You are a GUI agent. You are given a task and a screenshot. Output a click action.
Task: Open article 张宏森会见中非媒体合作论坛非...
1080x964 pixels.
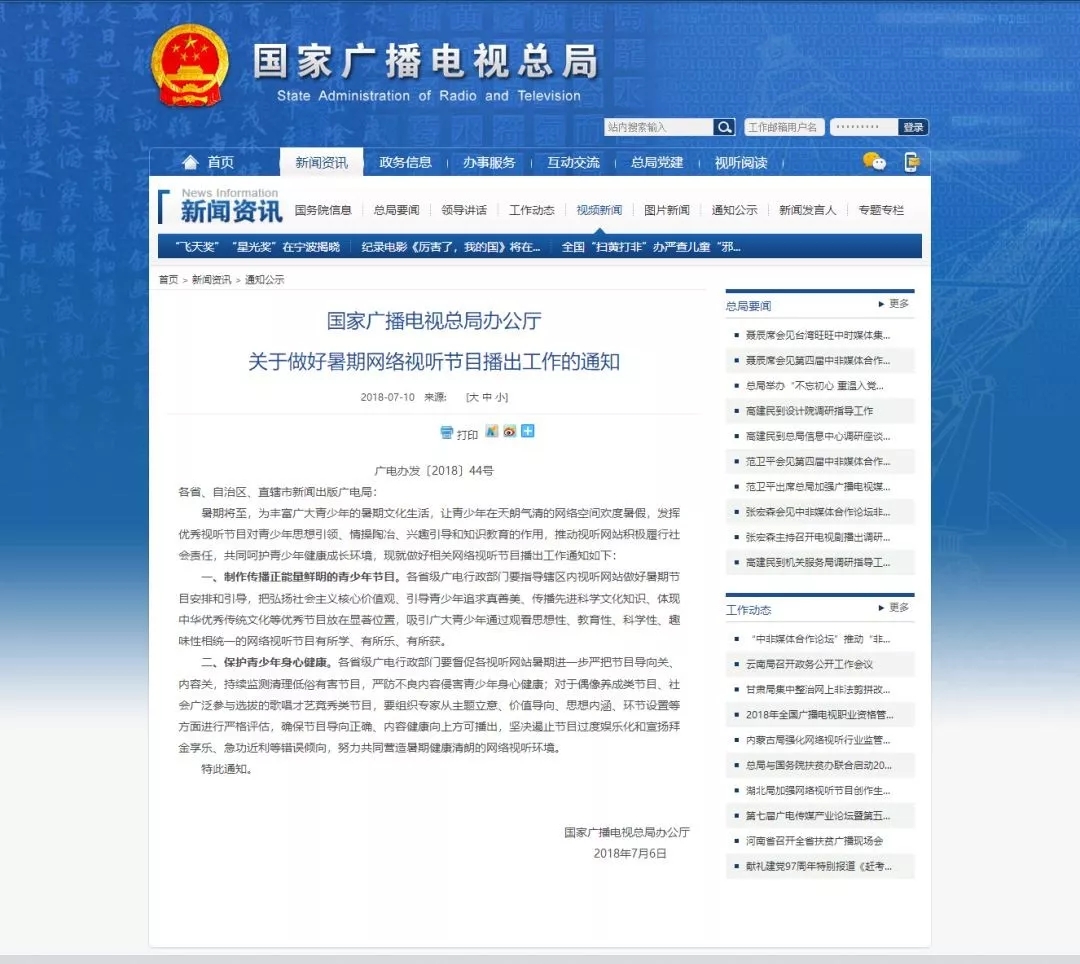coord(818,512)
